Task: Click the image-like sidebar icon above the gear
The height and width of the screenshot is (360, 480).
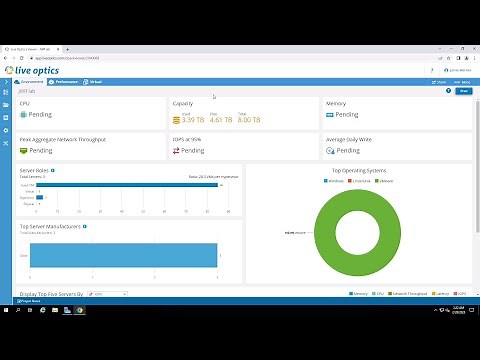Action: [6, 118]
